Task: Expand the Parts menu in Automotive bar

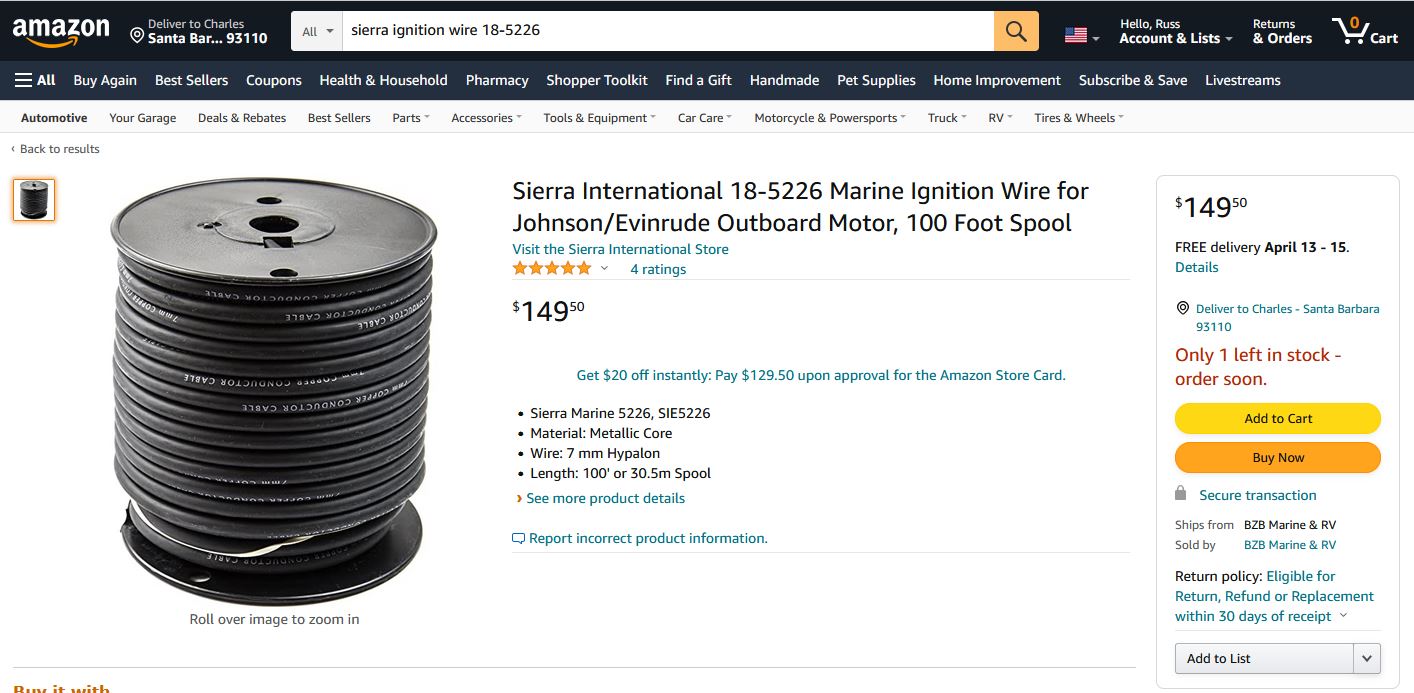Action: point(411,118)
